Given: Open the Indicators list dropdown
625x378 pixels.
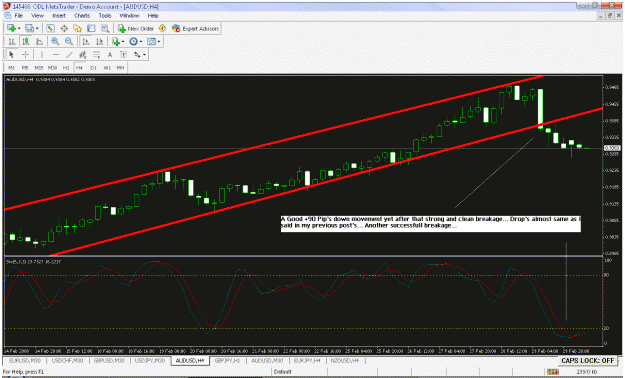Looking at the screenshot, I should [x=118, y=41].
